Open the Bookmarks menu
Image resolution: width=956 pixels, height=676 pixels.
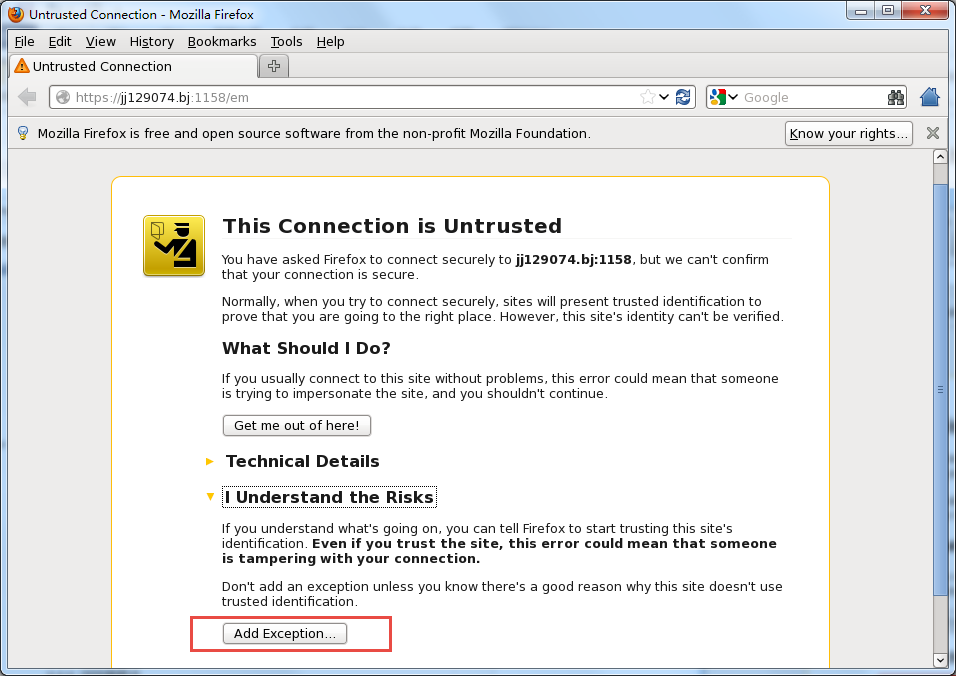pos(222,42)
